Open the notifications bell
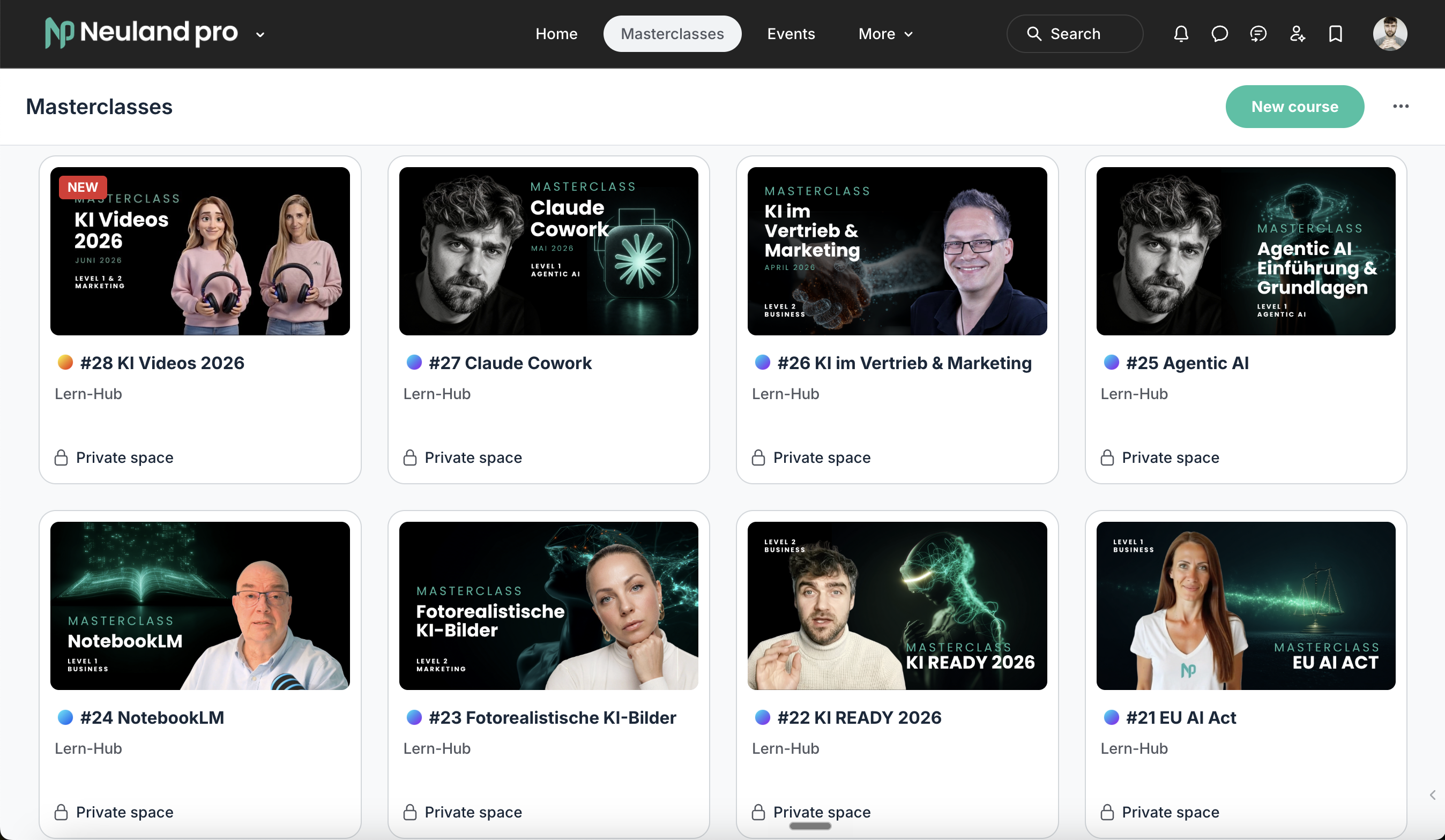 [1181, 34]
